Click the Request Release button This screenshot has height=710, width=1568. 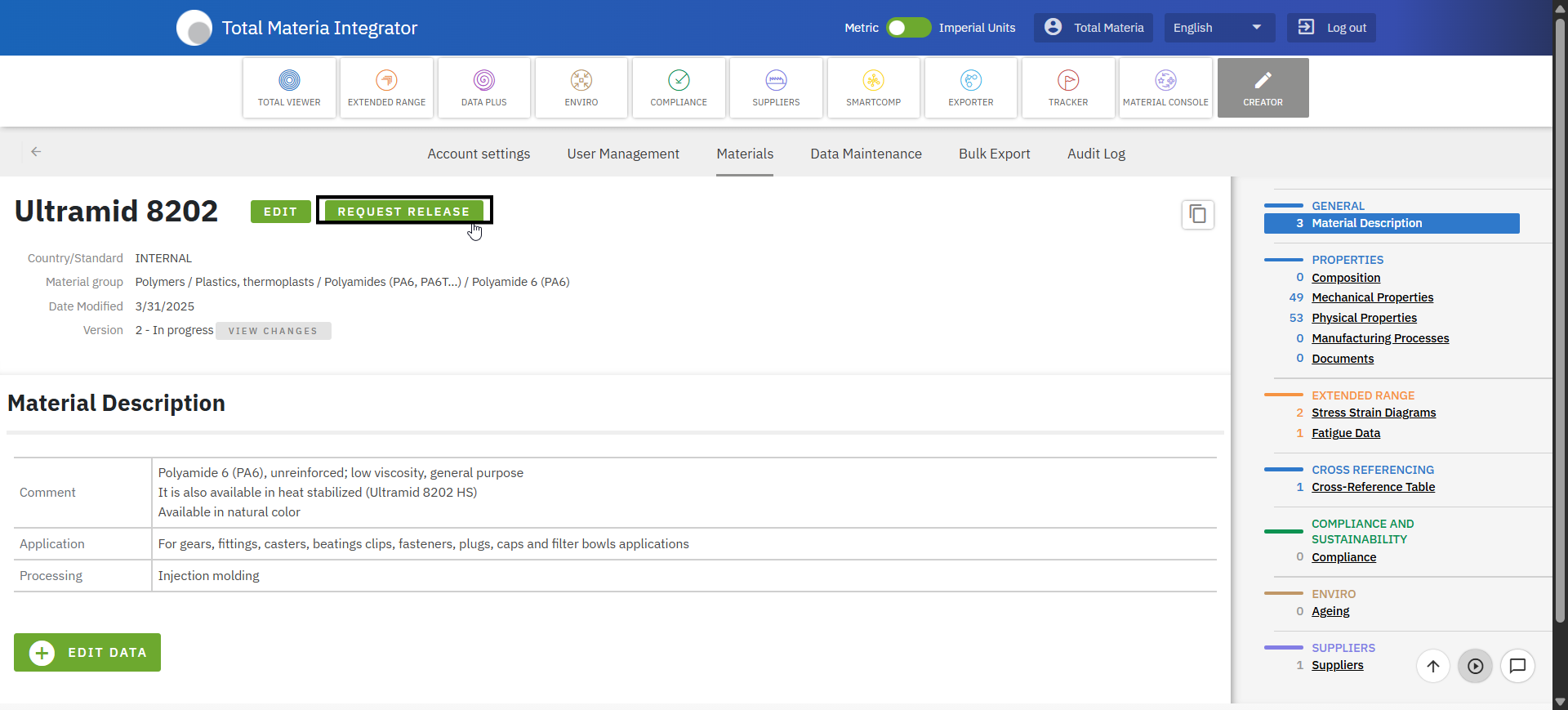(403, 212)
